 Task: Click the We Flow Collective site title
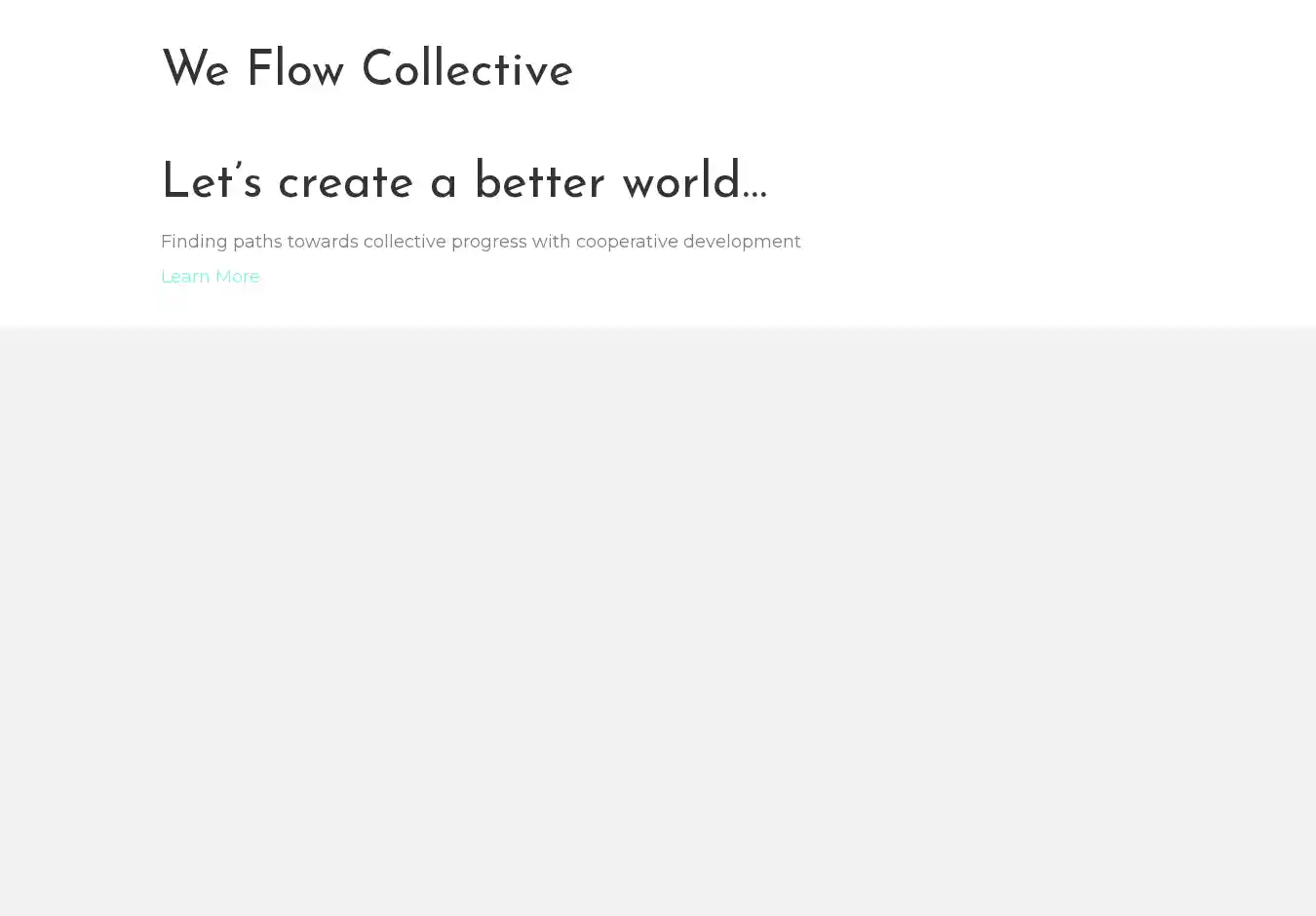tap(367, 70)
